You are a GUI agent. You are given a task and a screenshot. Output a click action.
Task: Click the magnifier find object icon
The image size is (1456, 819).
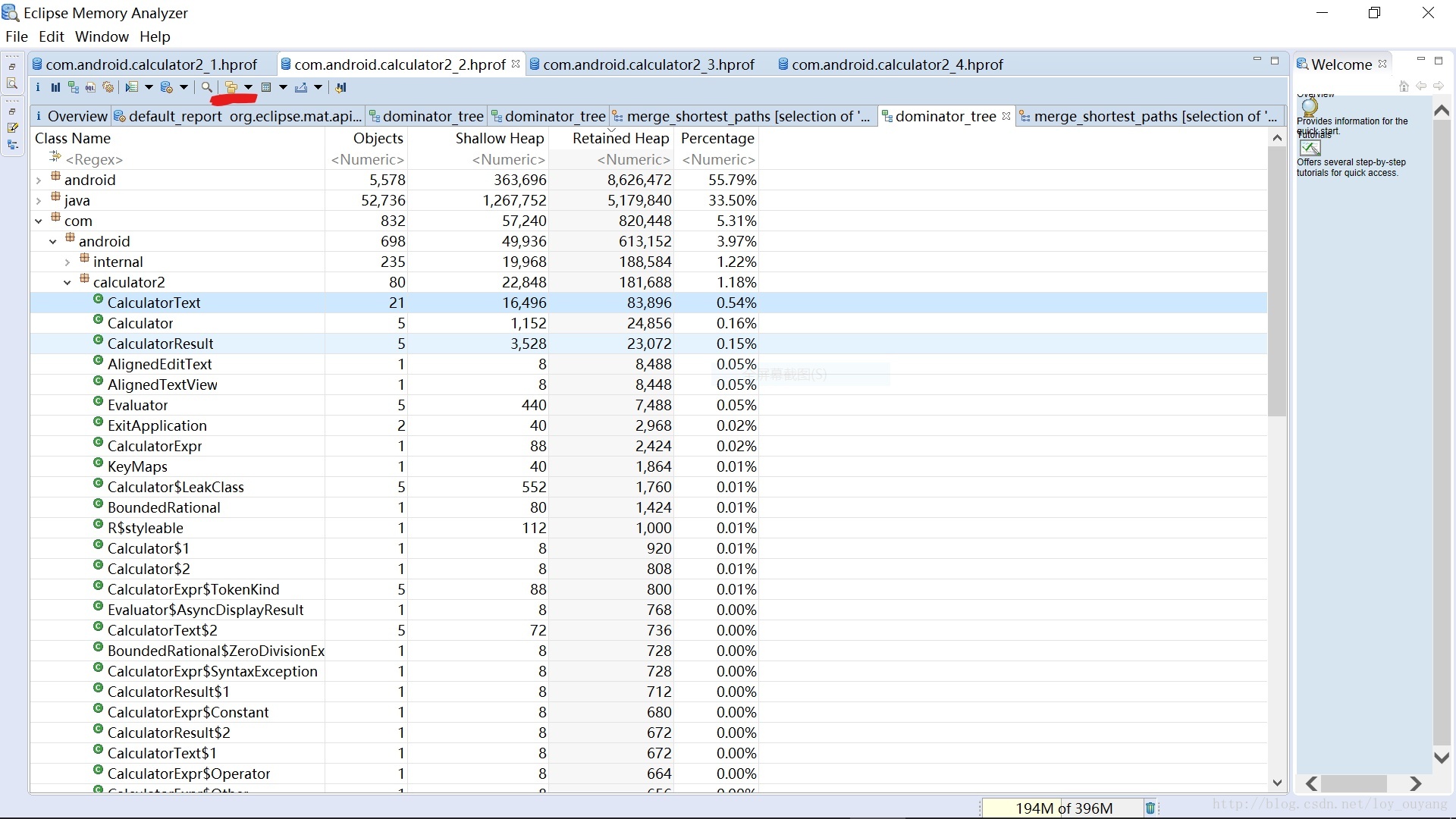pyautogui.click(x=206, y=88)
